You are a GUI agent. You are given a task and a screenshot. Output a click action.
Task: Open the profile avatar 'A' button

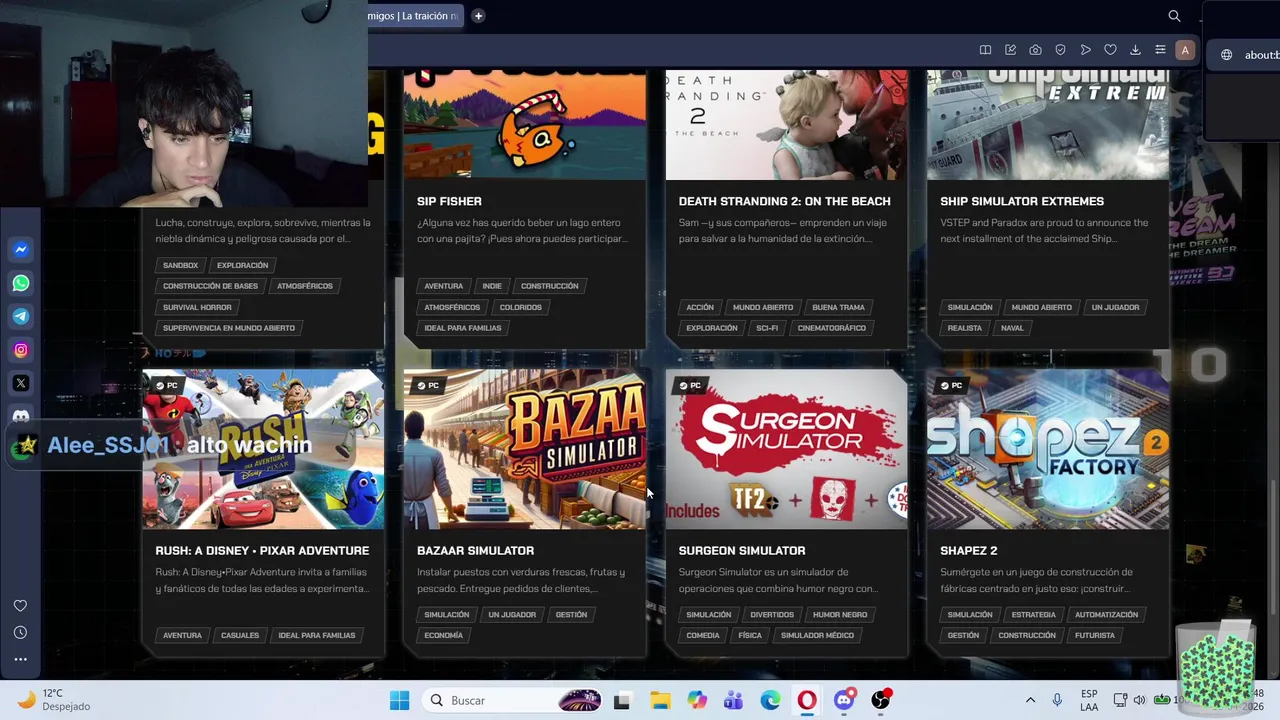(x=1185, y=50)
